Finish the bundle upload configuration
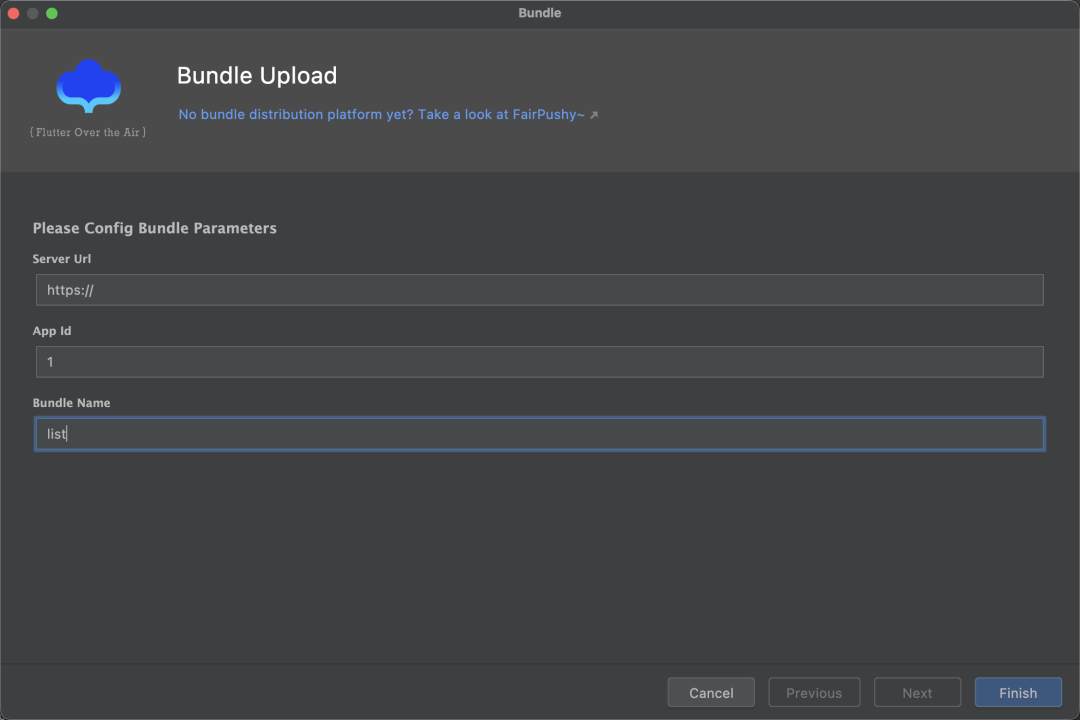 (1018, 692)
